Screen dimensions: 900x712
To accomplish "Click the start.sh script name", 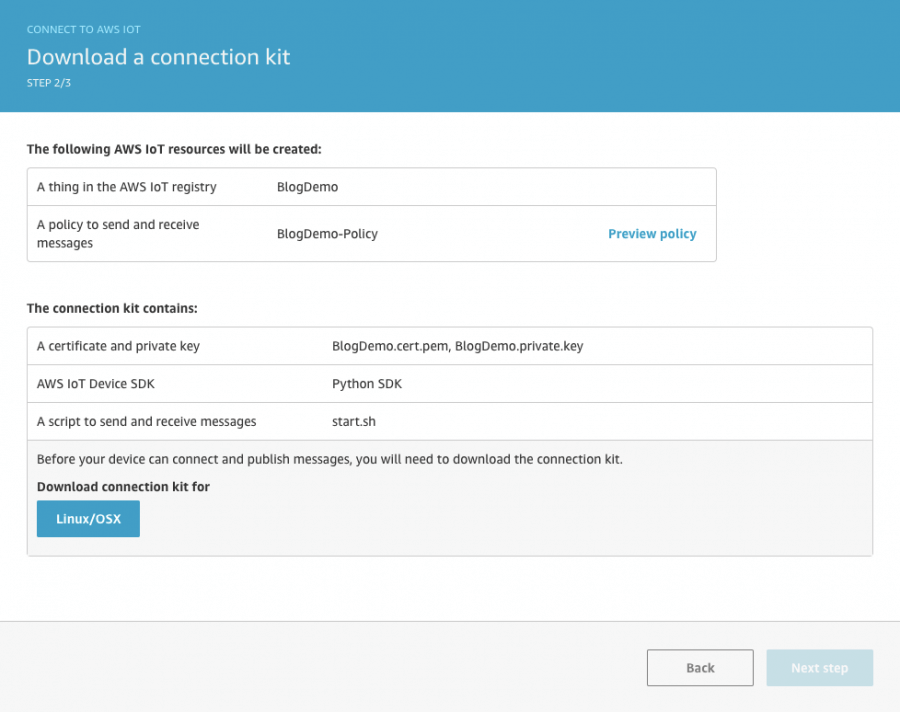I will coord(354,421).
